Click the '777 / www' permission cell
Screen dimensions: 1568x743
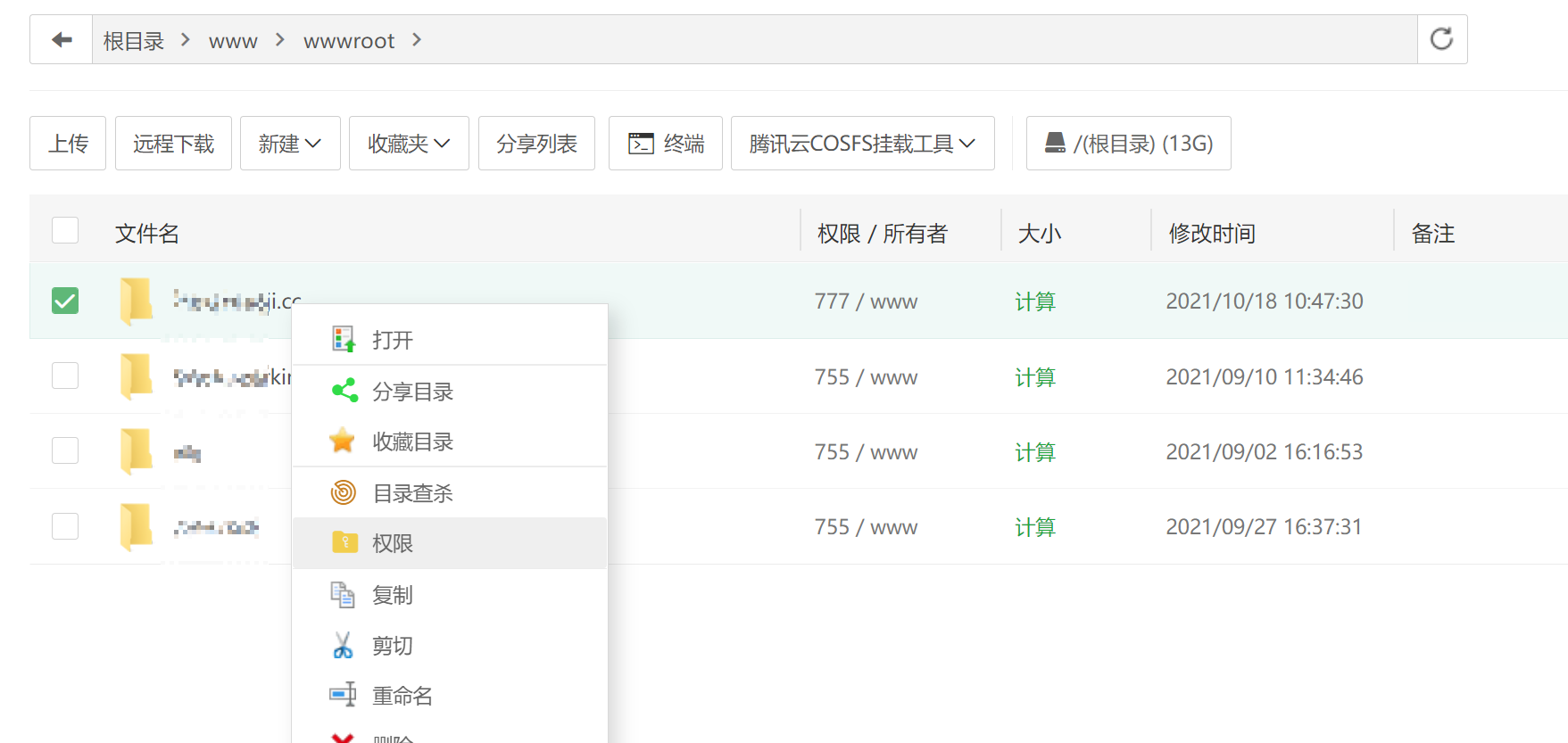coord(866,301)
